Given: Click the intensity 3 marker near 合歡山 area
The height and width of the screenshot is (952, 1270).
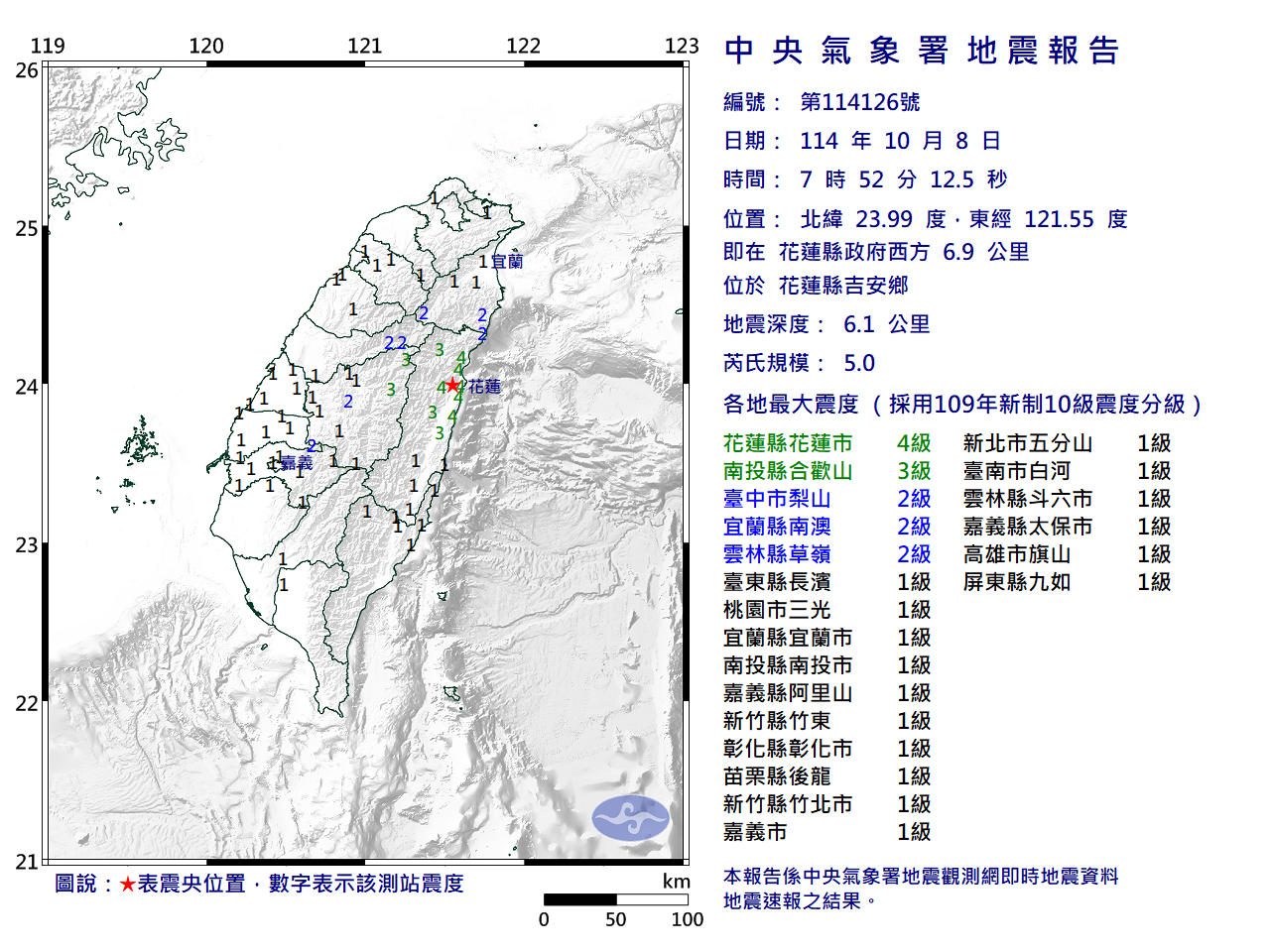Looking at the screenshot, I should pos(407,357).
